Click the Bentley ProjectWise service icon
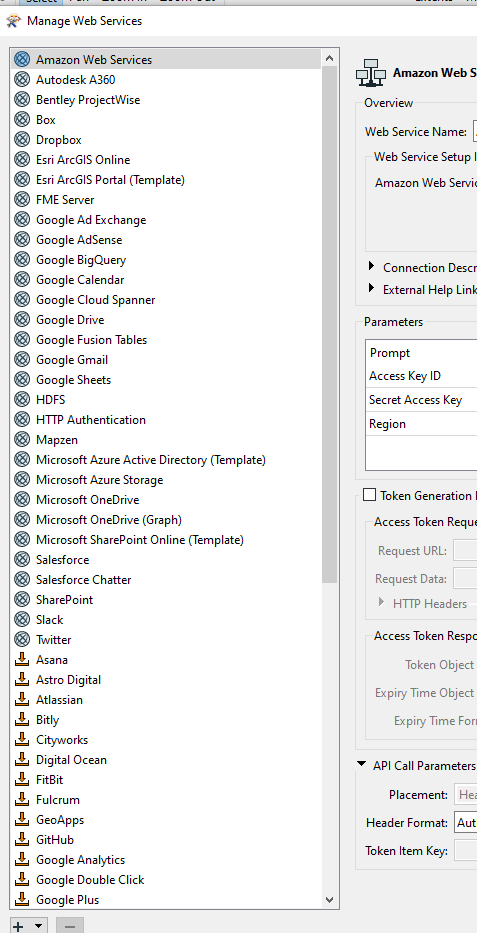Image resolution: width=477 pixels, height=933 pixels. tap(22, 99)
